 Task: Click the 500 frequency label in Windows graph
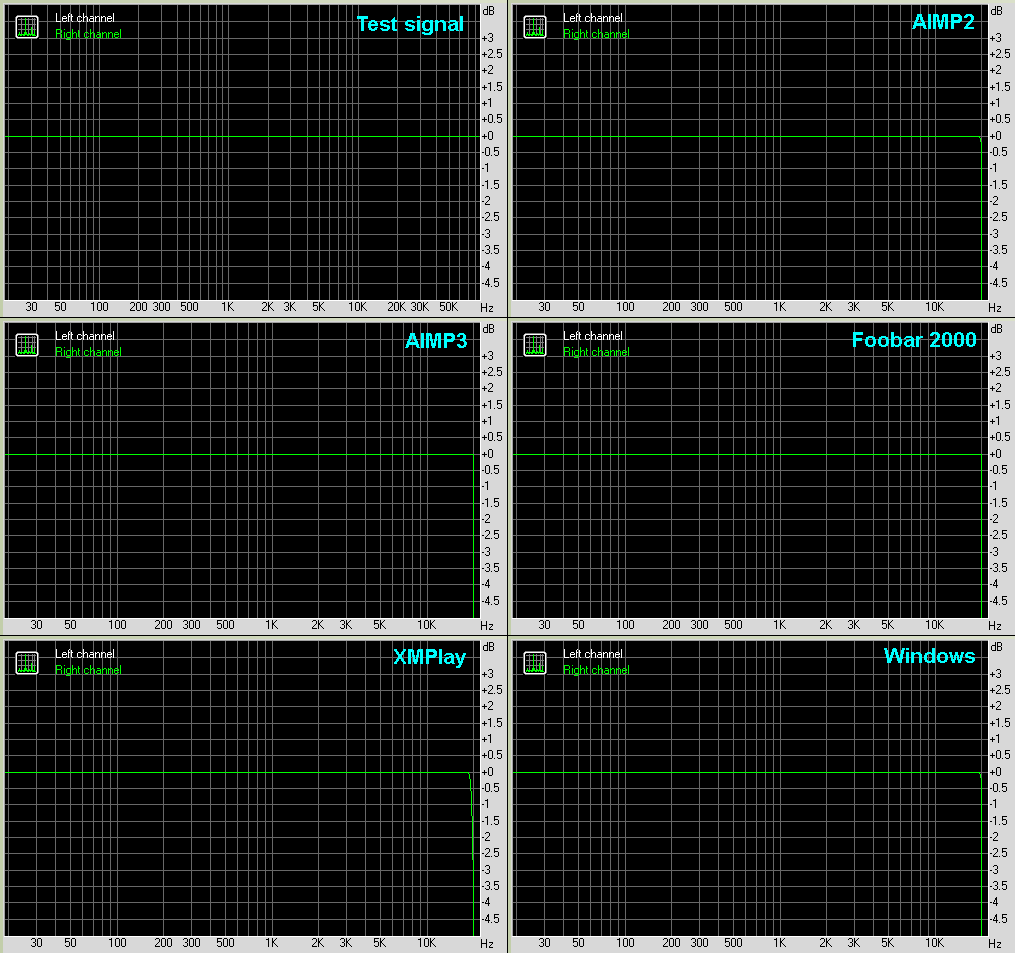[x=733, y=943]
